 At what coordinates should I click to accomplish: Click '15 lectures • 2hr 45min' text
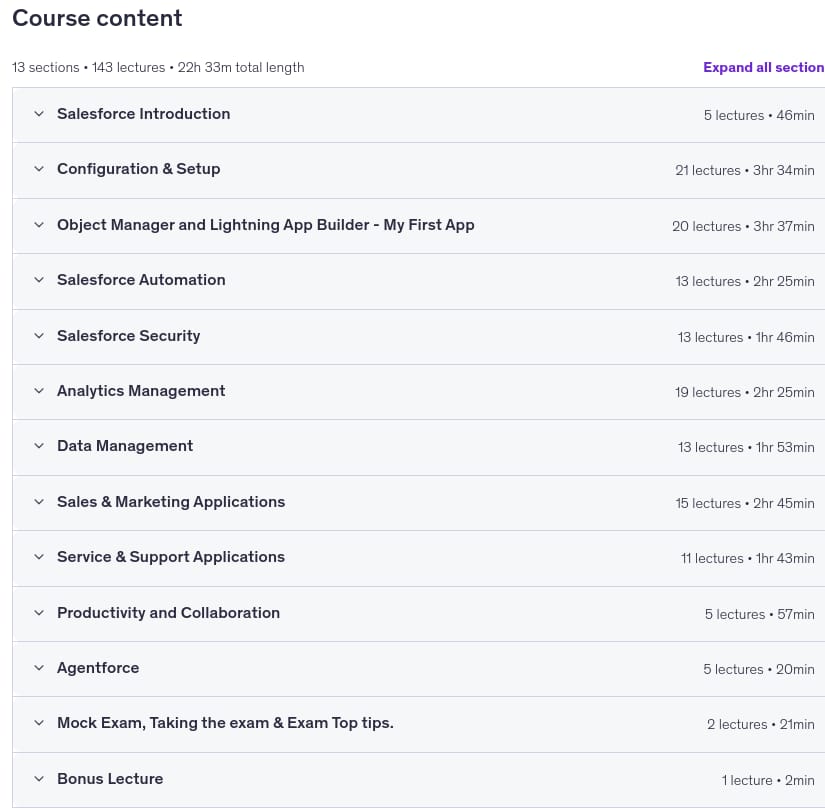click(x=745, y=503)
